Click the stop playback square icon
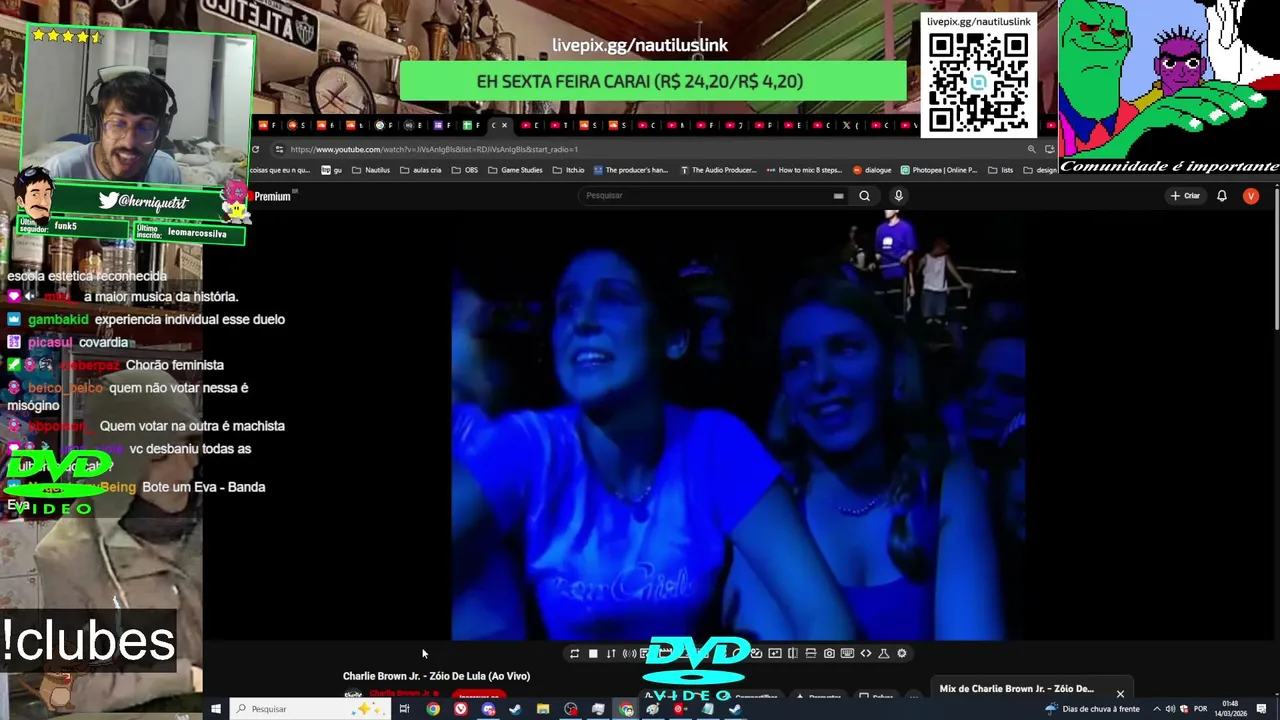This screenshot has height=720, width=1280. click(593, 654)
